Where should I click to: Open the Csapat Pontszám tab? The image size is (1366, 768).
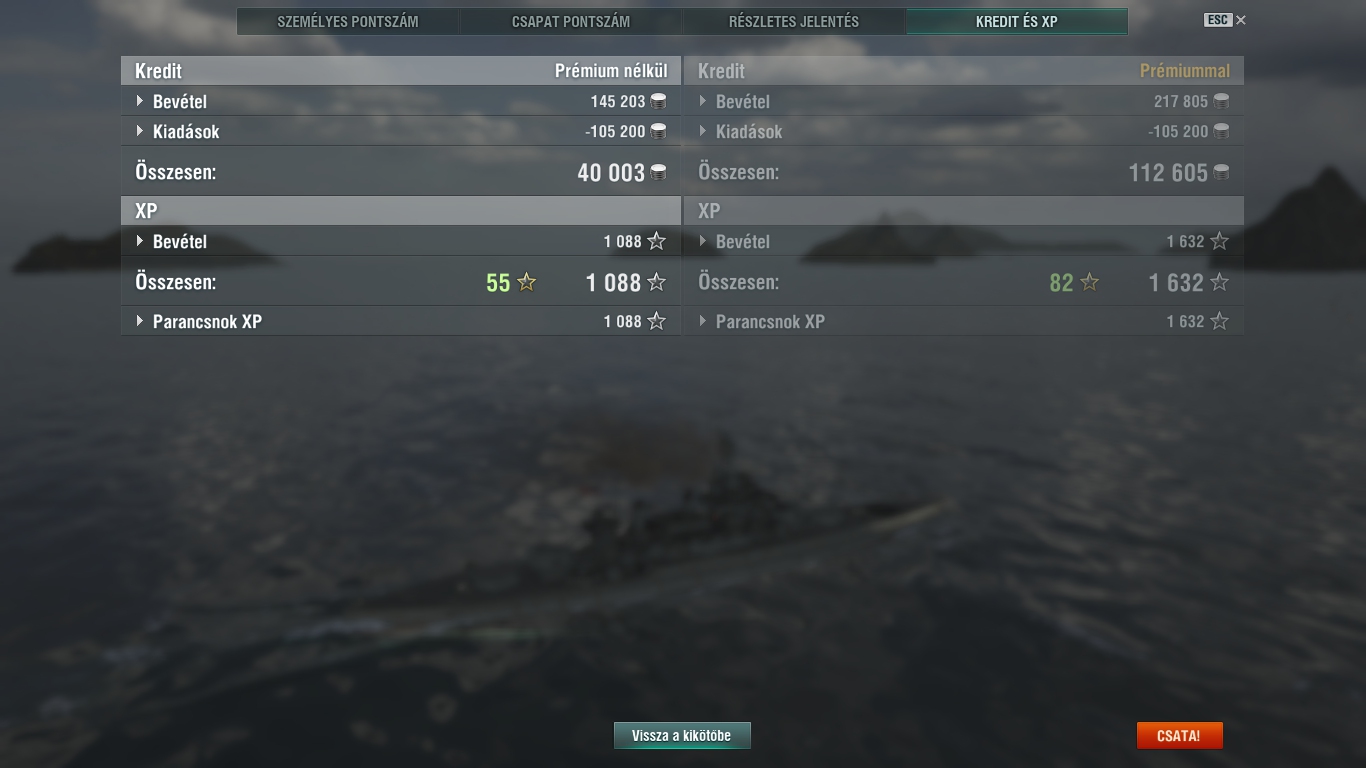click(571, 21)
